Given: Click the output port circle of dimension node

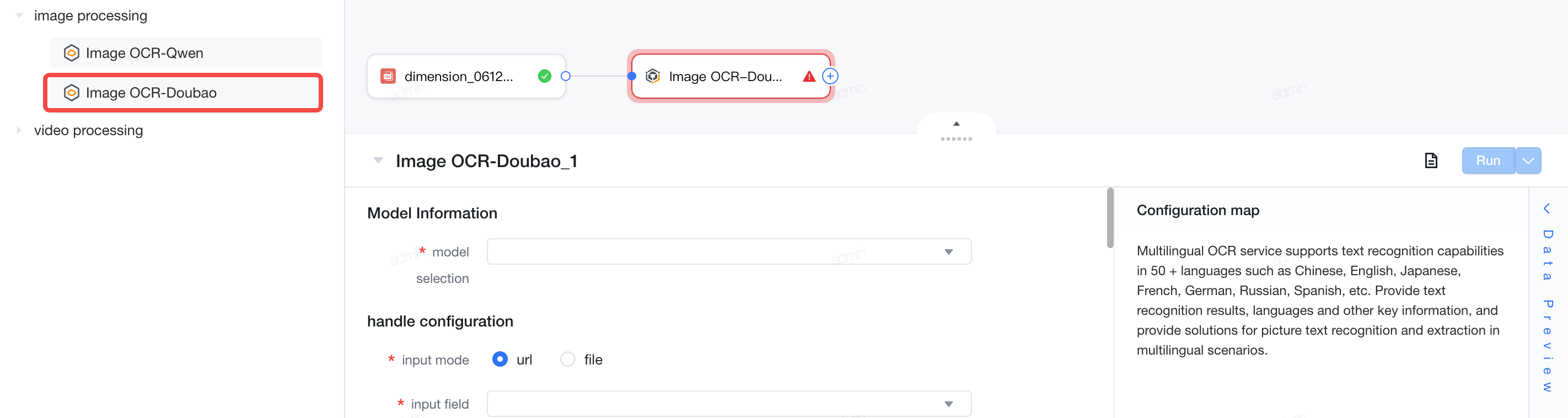Looking at the screenshot, I should coord(566,76).
